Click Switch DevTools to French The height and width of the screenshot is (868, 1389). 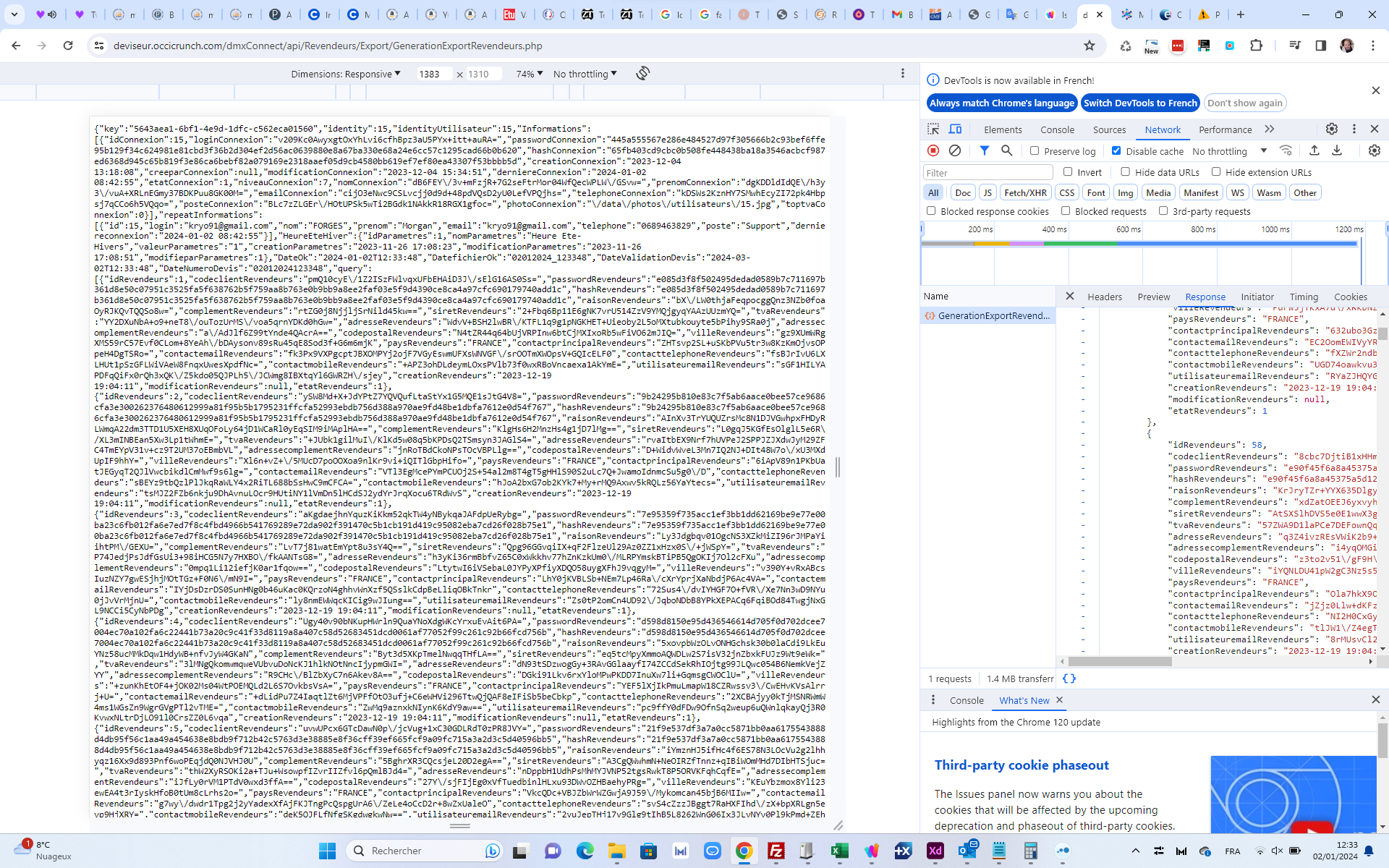(x=1140, y=103)
